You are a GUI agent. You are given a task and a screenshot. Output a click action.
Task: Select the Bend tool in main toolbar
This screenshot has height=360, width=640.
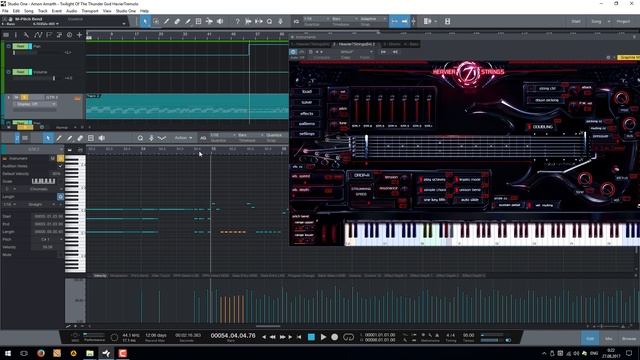(x=209, y=21)
